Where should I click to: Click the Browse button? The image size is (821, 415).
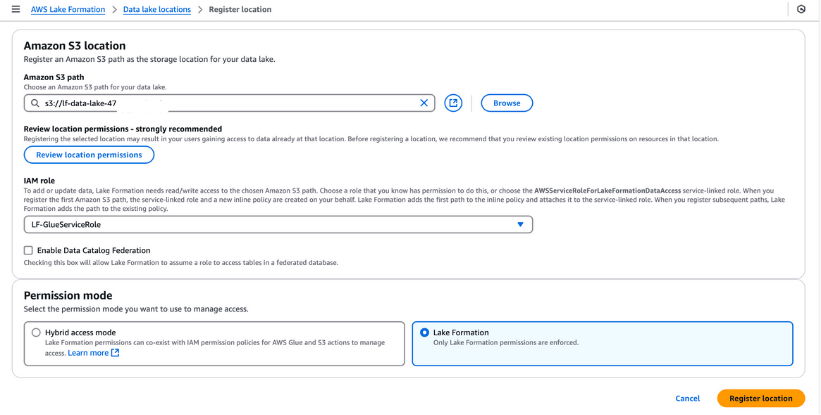point(507,103)
